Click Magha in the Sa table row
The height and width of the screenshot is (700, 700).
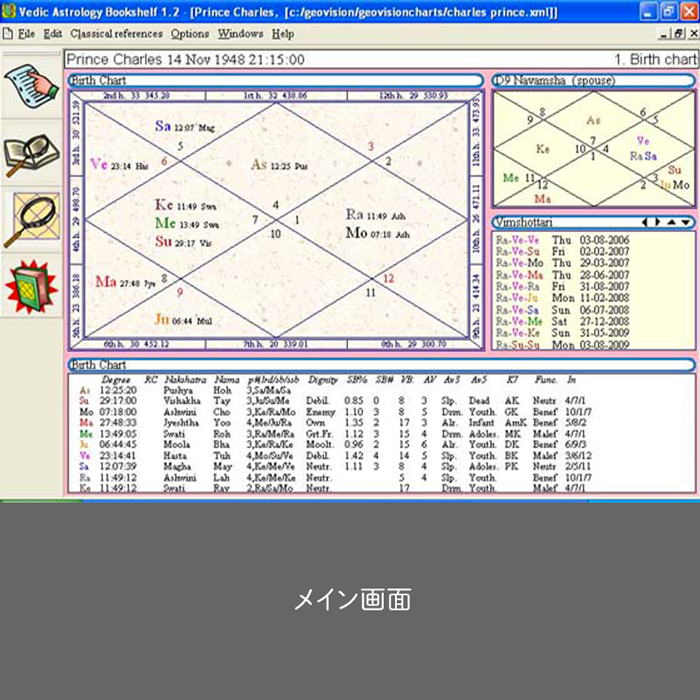(x=177, y=467)
